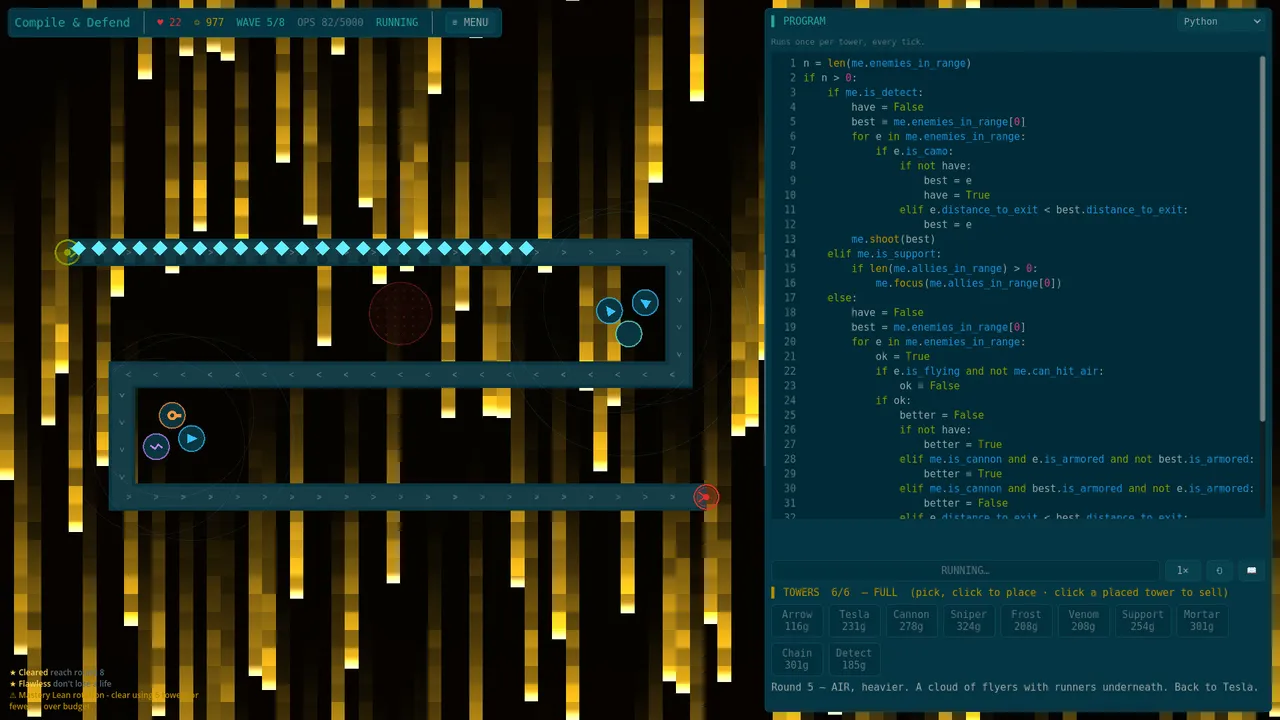The image size is (1280, 720).
Task: Pick the Support tower for 254g
Action: click(x=1142, y=620)
